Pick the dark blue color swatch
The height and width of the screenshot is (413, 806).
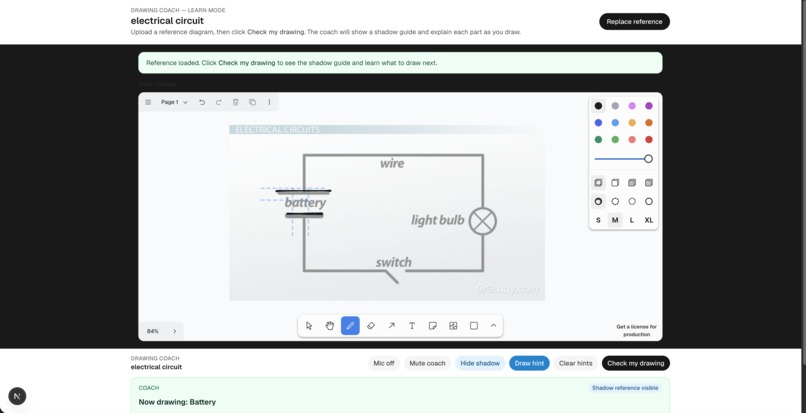[598, 123]
